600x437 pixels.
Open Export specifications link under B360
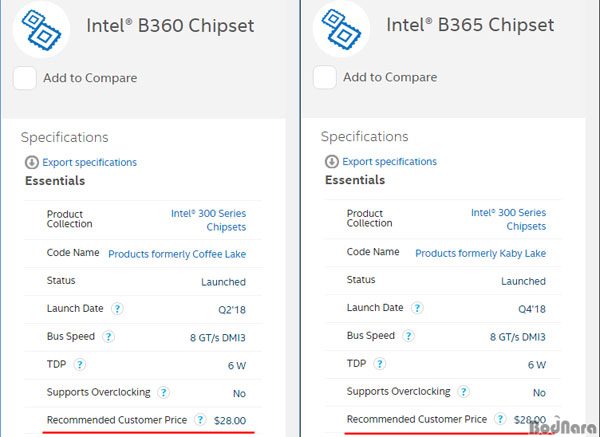(90, 163)
